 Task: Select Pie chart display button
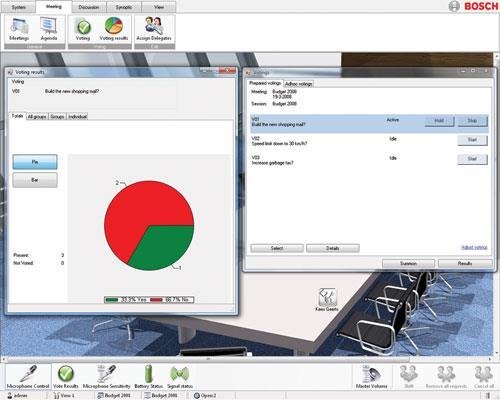coord(35,162)
